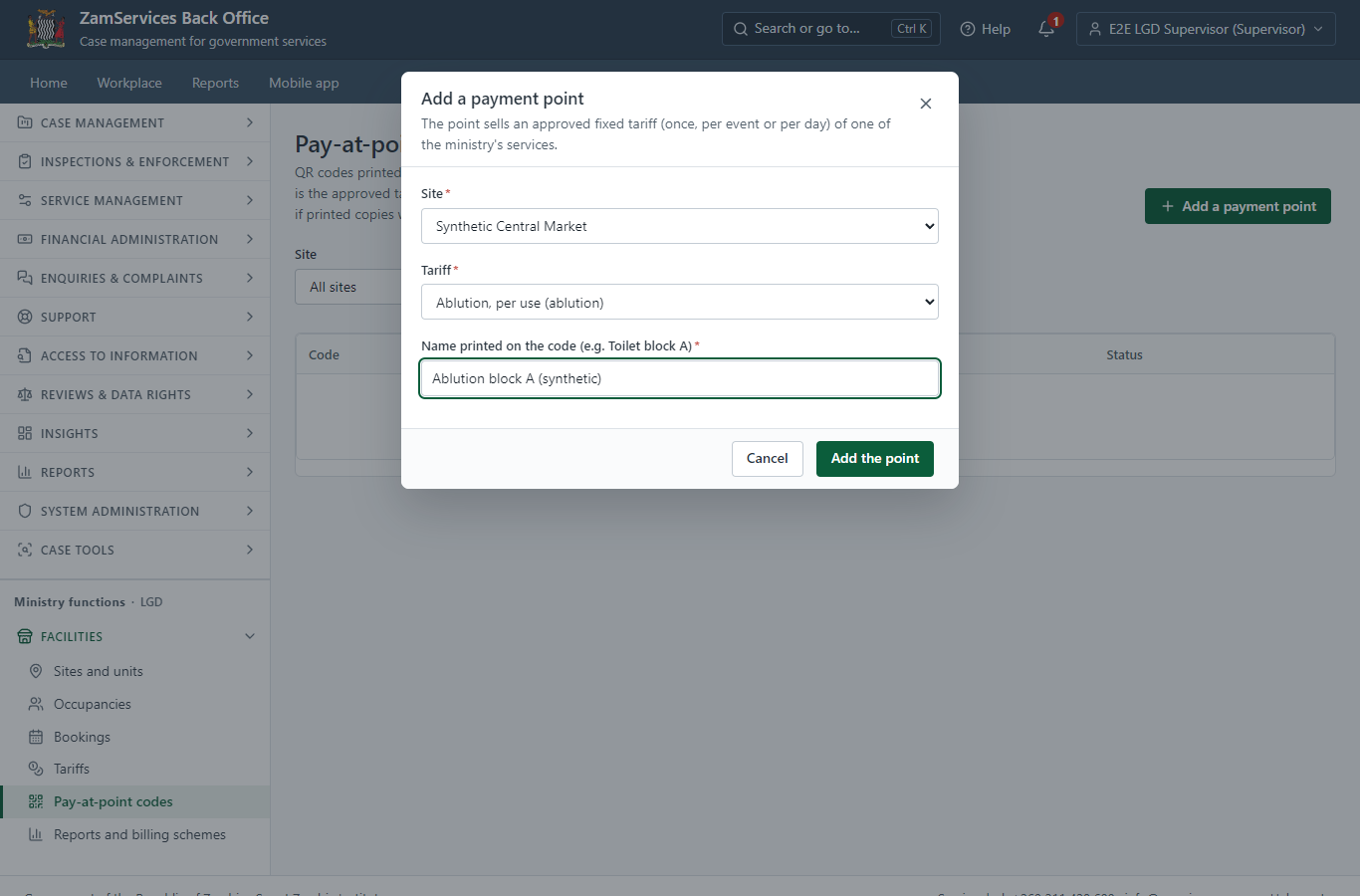Click the Access to Information icon
The width and height of the screenshot is (1360, 896).
[25, 355]
